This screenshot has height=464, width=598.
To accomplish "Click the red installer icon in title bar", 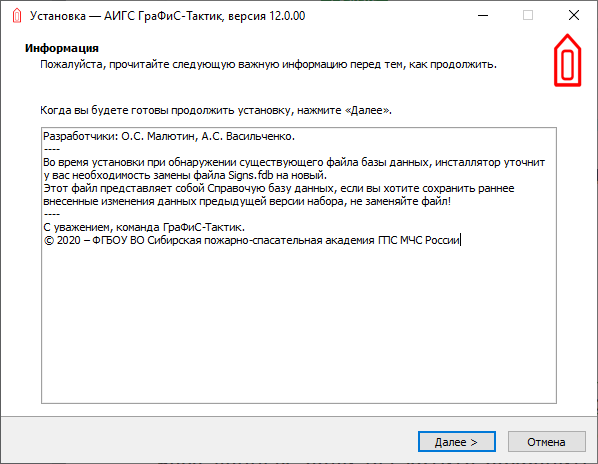I will 17,16.
